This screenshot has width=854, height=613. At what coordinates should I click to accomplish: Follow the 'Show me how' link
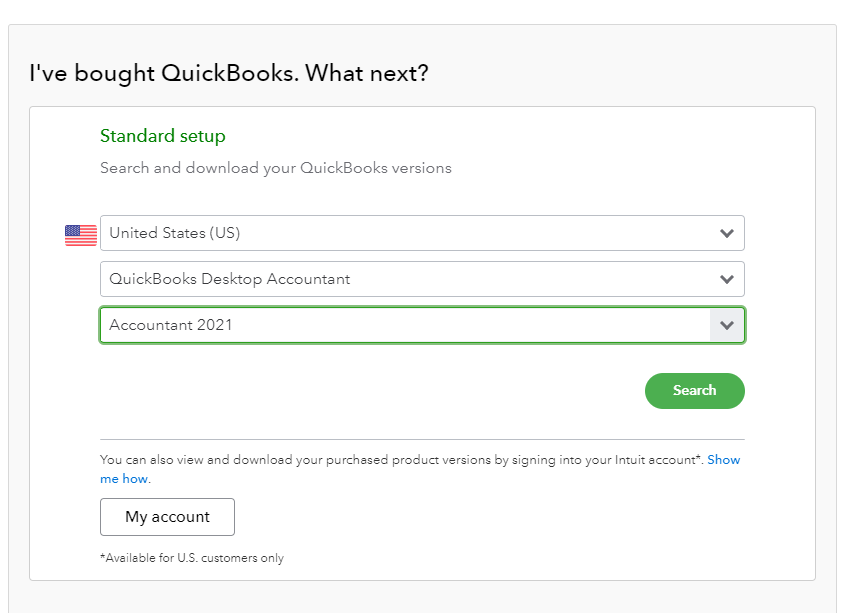[x=723, y=460]
